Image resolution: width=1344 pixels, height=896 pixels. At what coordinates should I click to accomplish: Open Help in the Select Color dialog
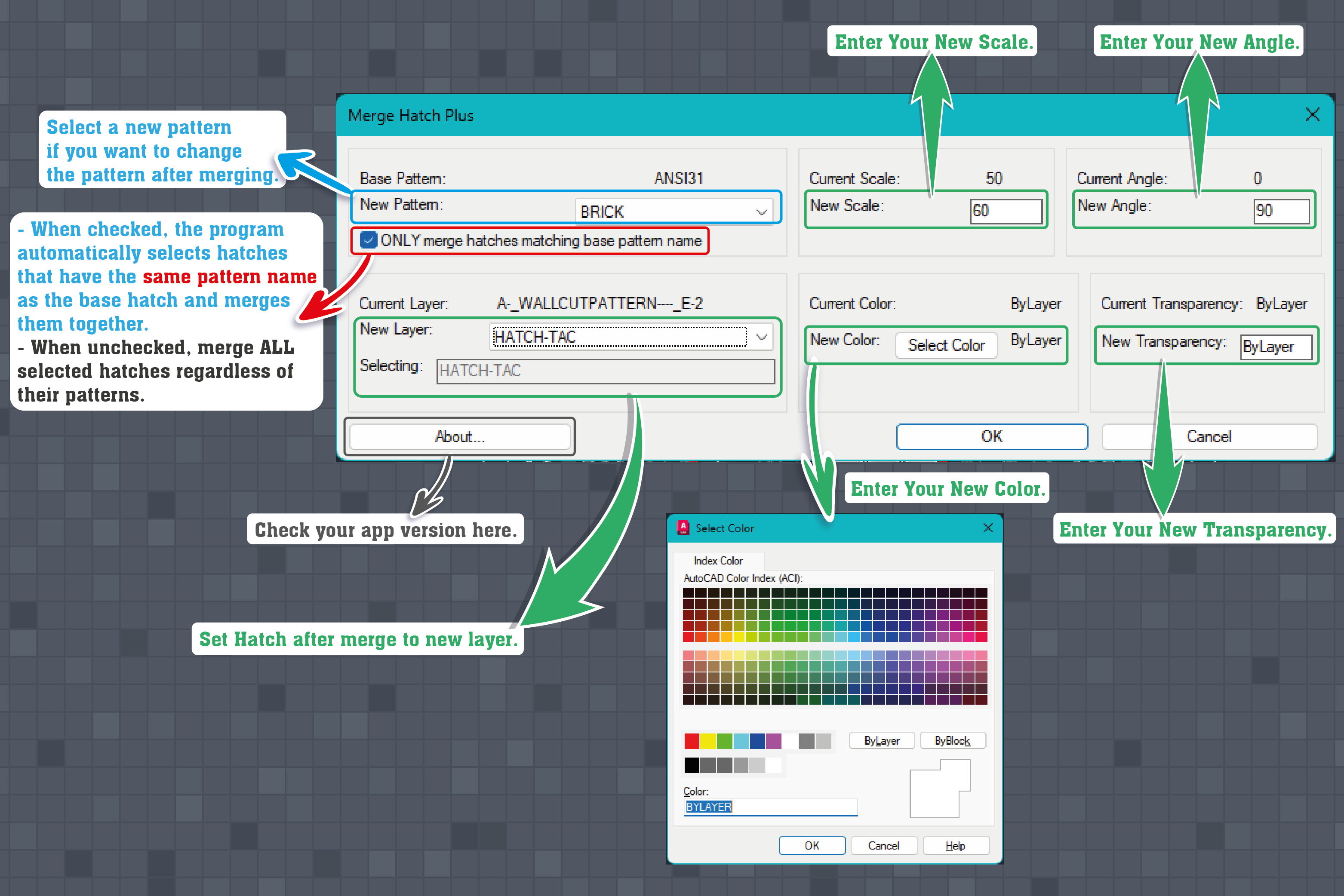(955, 846)
